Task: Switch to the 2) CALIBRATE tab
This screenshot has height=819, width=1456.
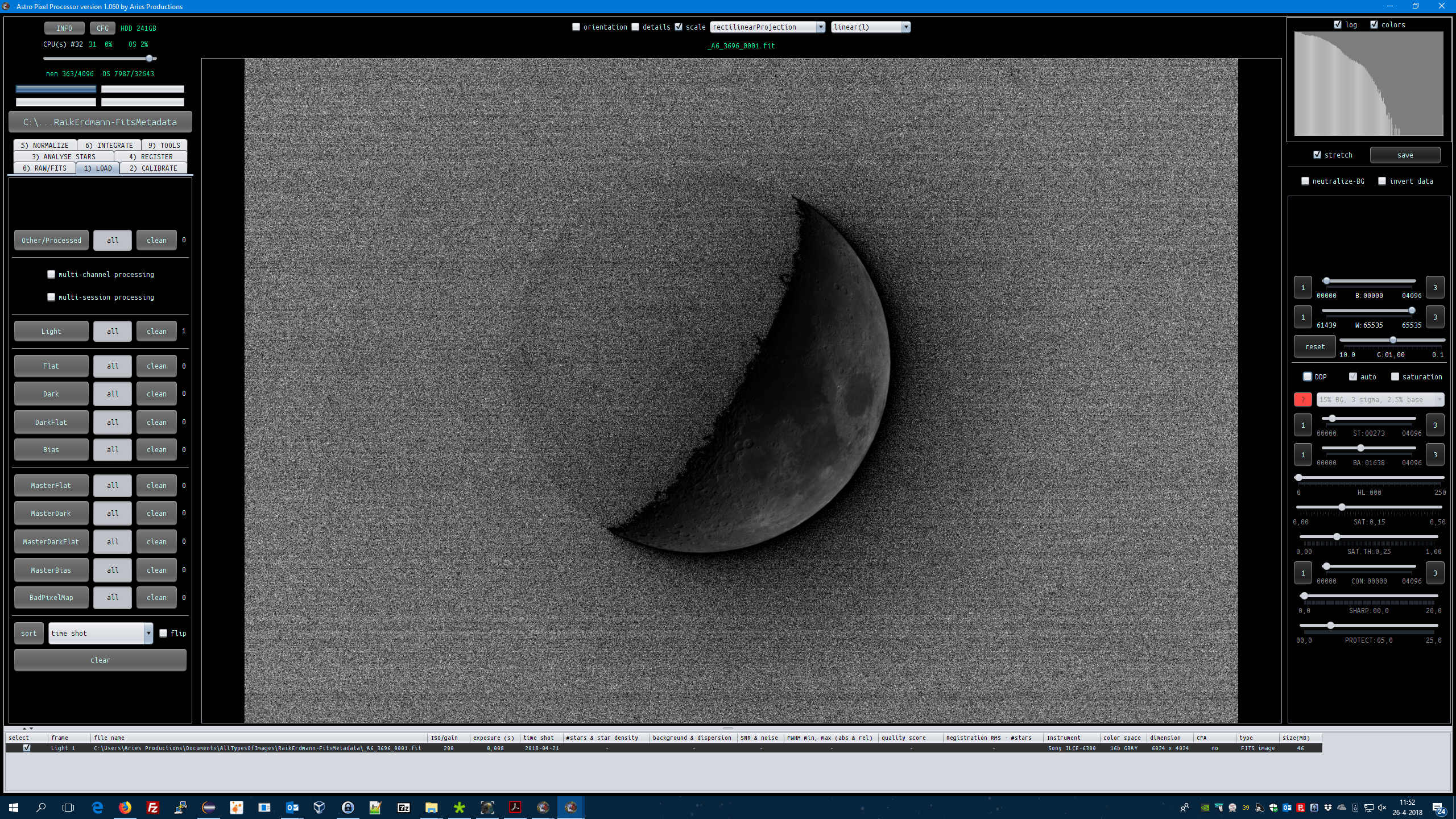Action: pos(153,168)
